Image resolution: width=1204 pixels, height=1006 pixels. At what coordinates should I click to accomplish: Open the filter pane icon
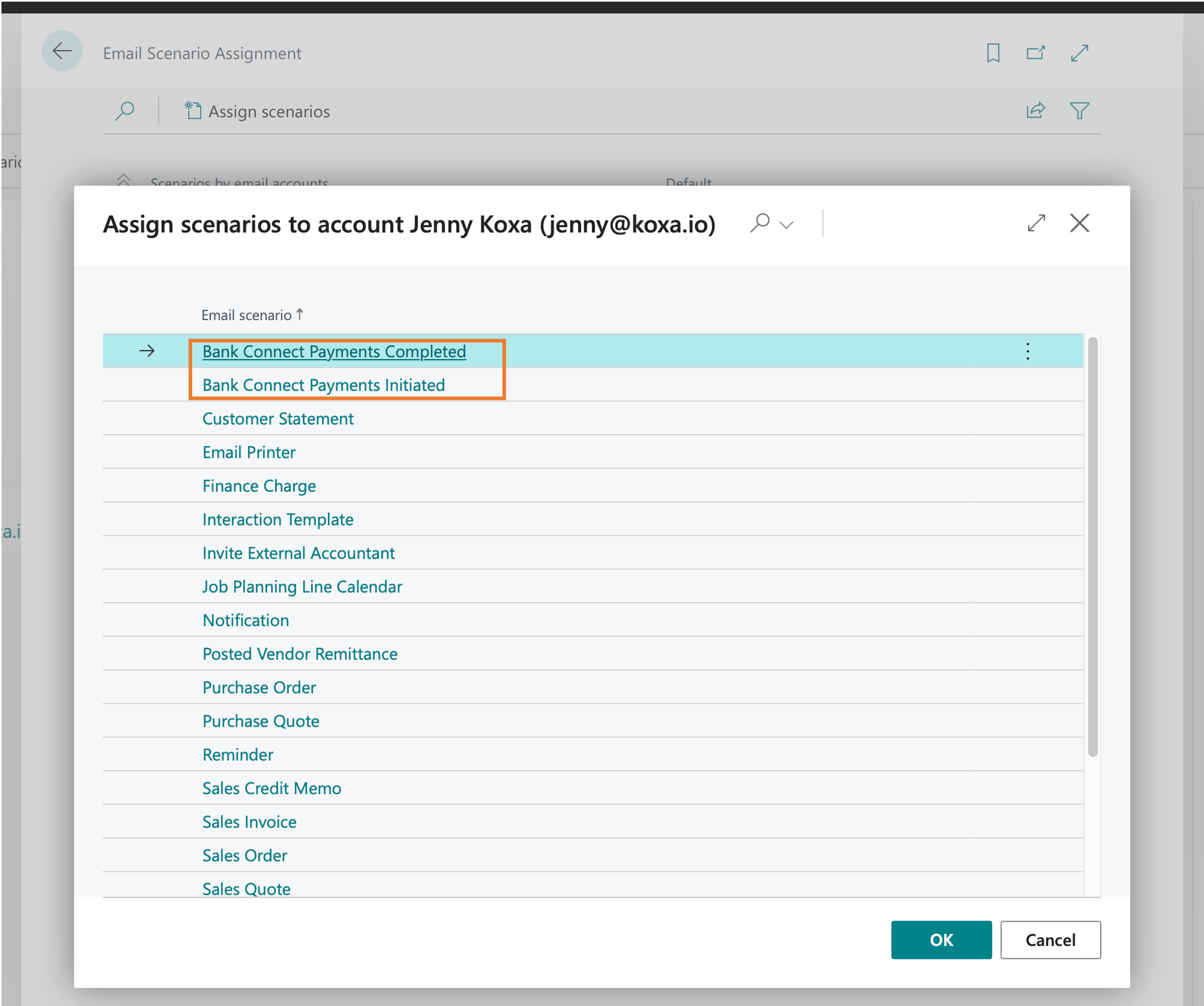pyautogui.click(x=1080, y=110)
